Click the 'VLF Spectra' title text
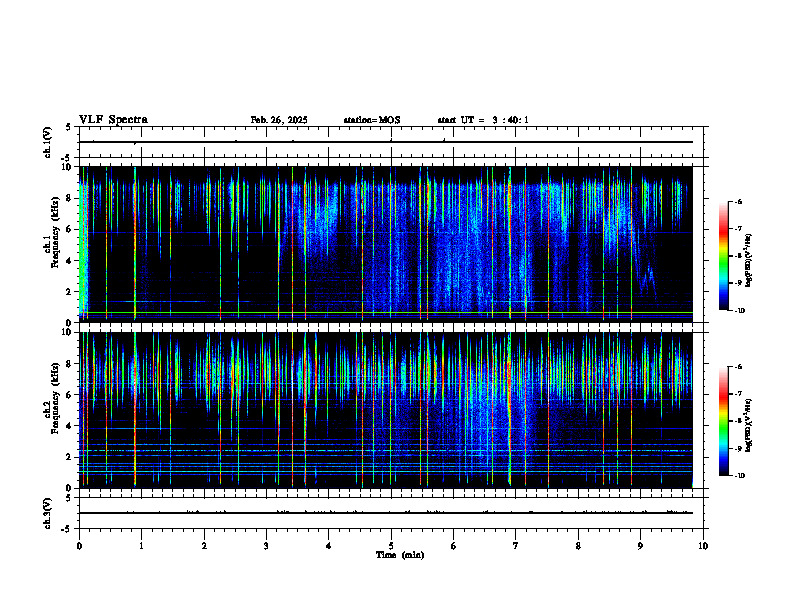This screenshot has width=792, height=612. coord(113,120)
